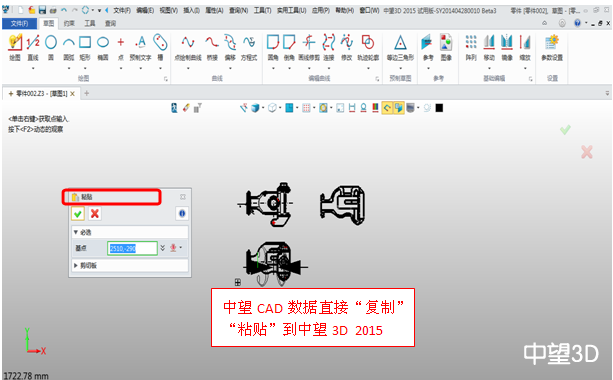Expand the 剪切板 clipboard section

[x=76, y=265]
